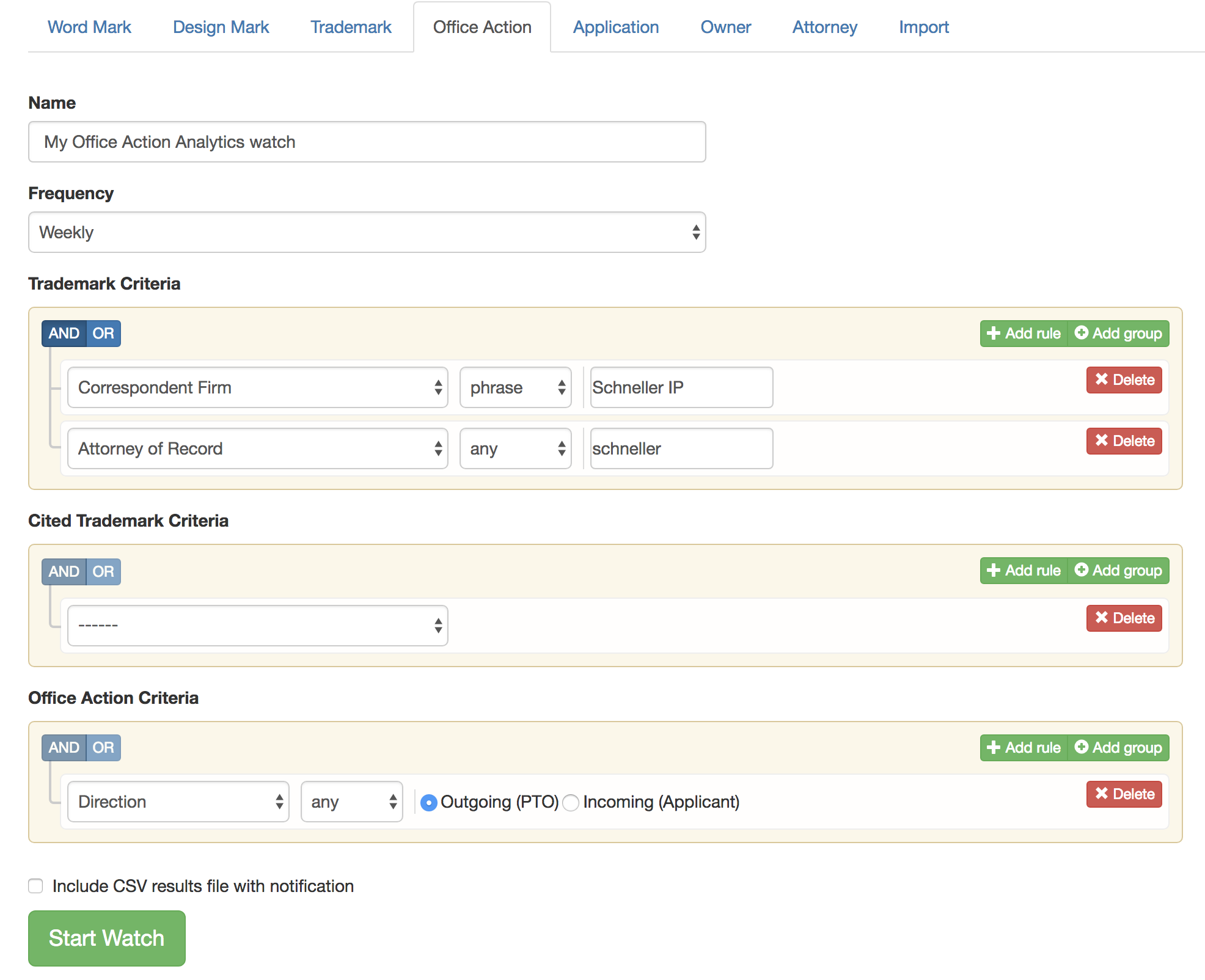Image resolution: width=1205 pixels, height=980 pixels.
Task: Enable Include CSV results file checkbox
Action: [35, 886]
